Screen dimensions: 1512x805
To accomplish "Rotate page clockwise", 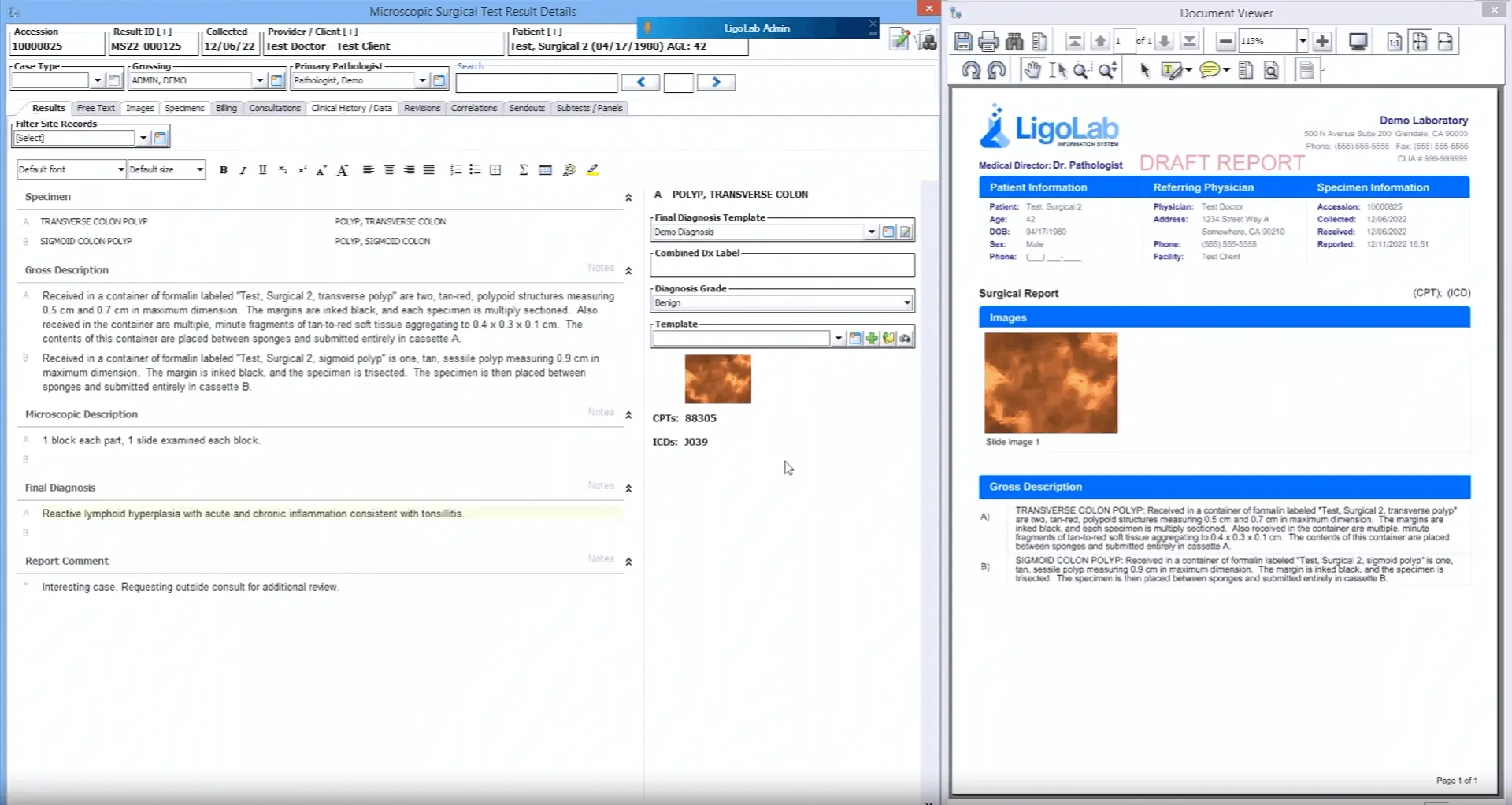I will pyautogui.click(x=971, y=71).
